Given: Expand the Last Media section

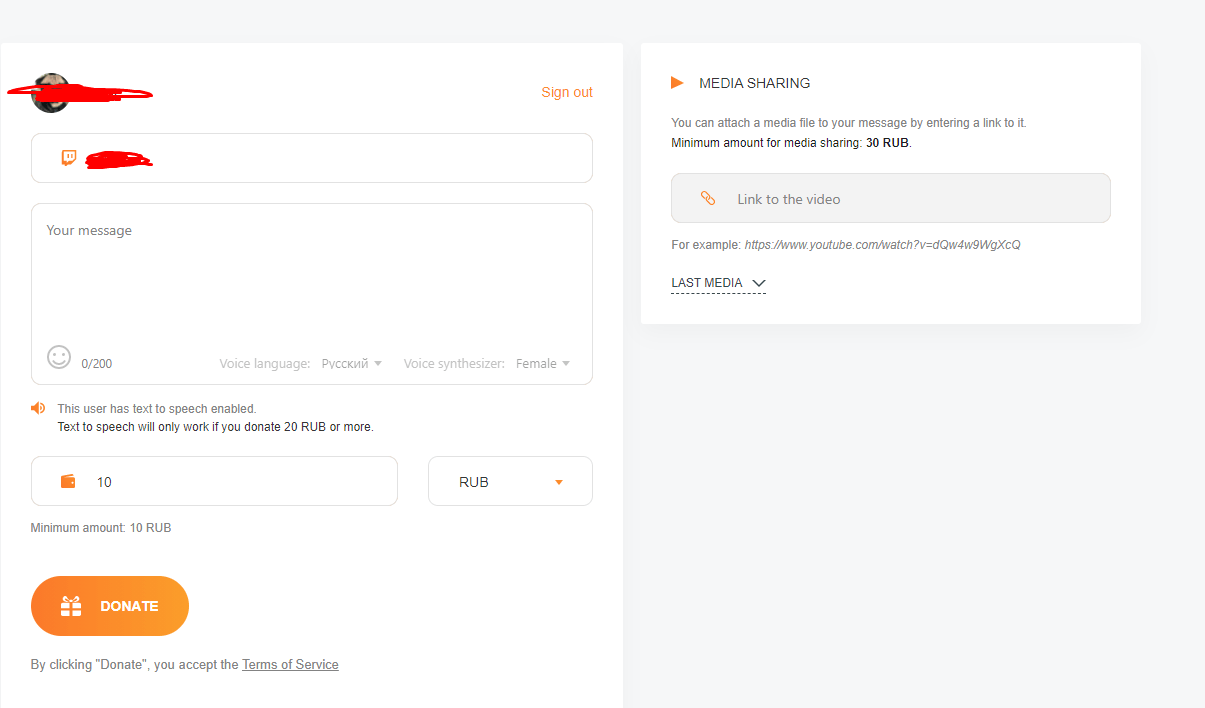Looking at the screenshot, I should [x=717, y=283].
